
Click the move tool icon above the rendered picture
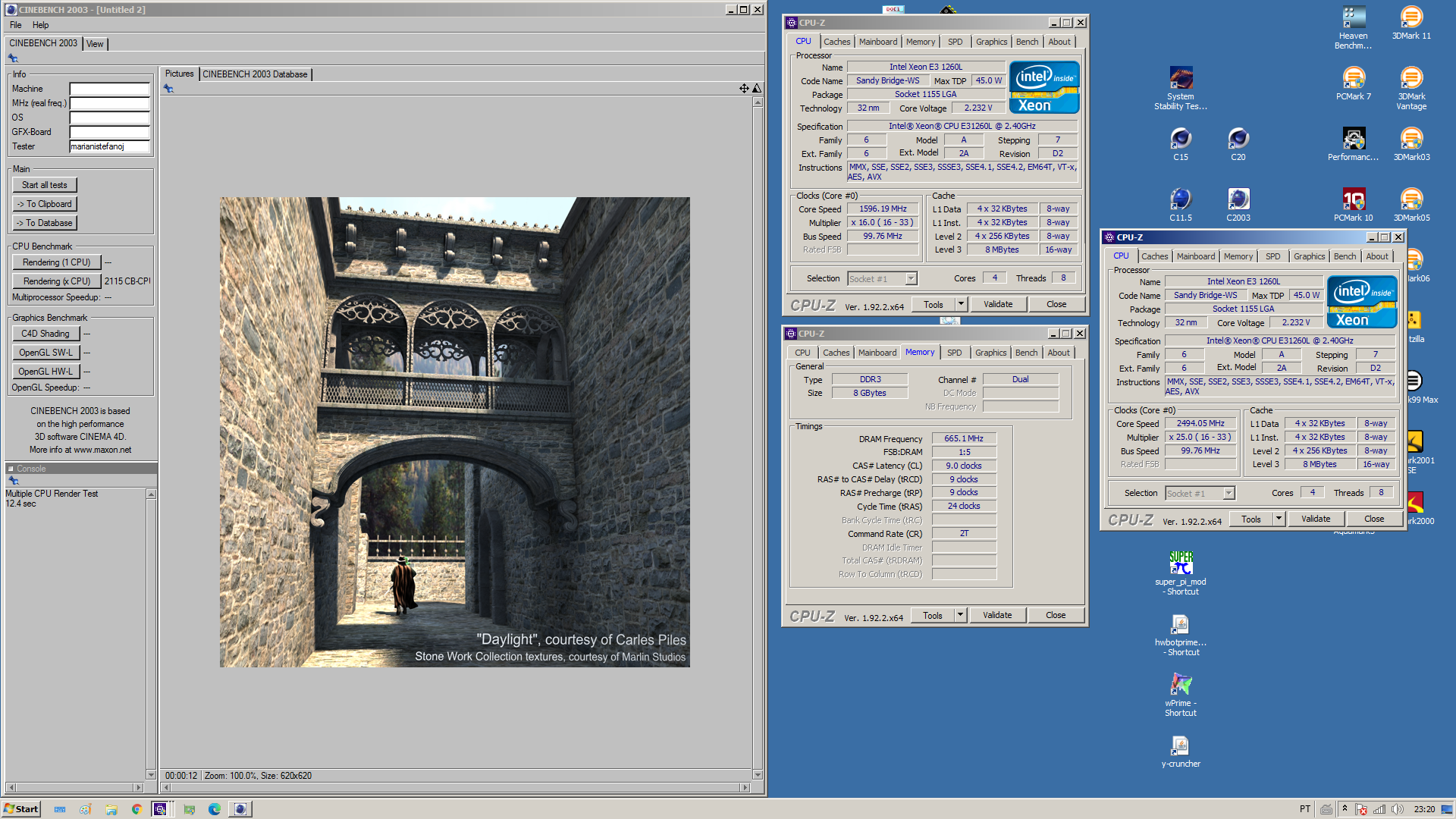point(744,89)
